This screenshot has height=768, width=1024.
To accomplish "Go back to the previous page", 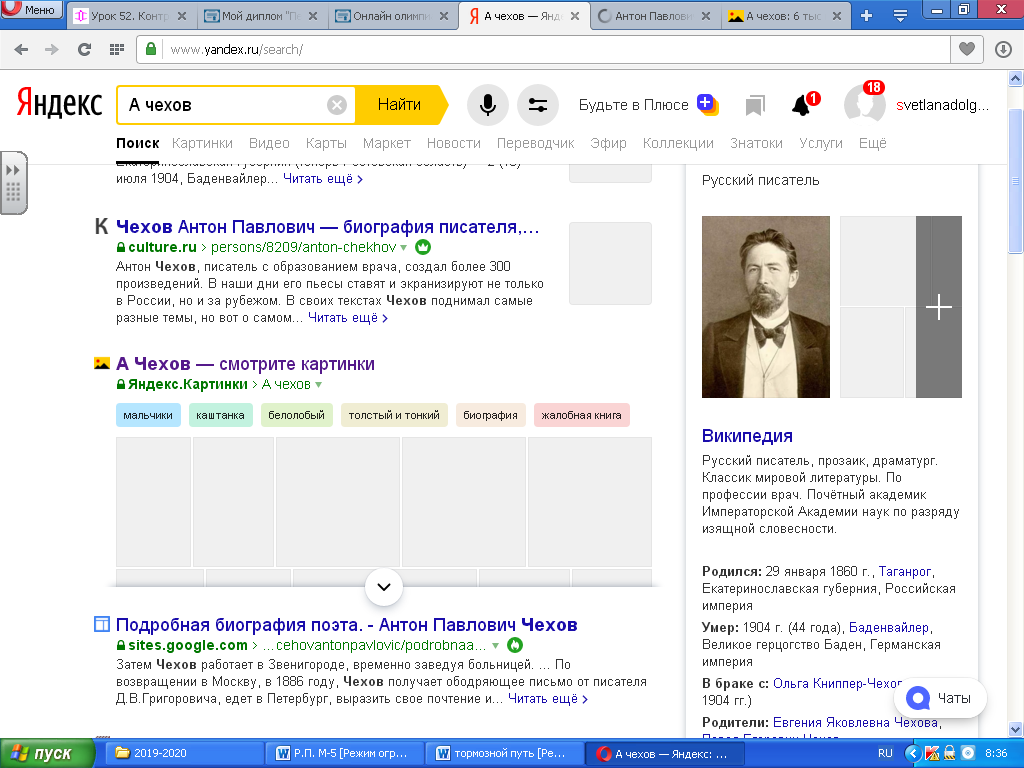I will (21, 50).
